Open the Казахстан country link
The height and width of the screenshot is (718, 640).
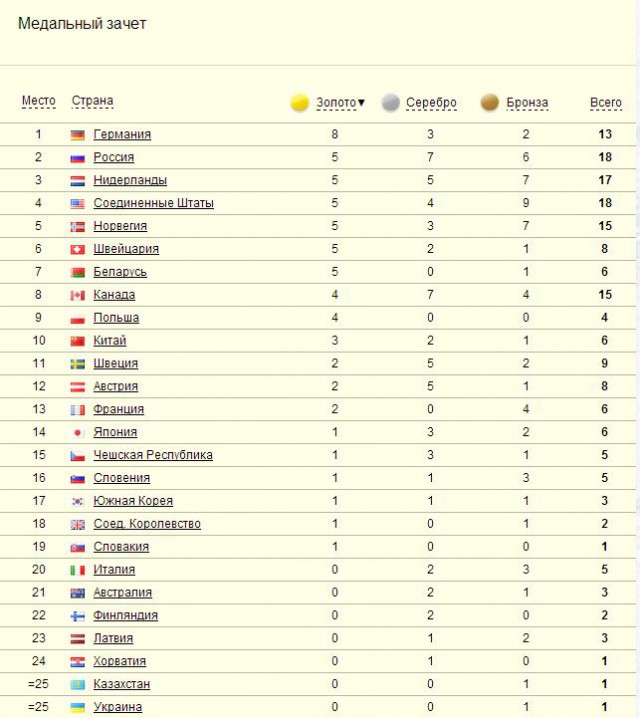pyautogui.click(x=122, y=684)
